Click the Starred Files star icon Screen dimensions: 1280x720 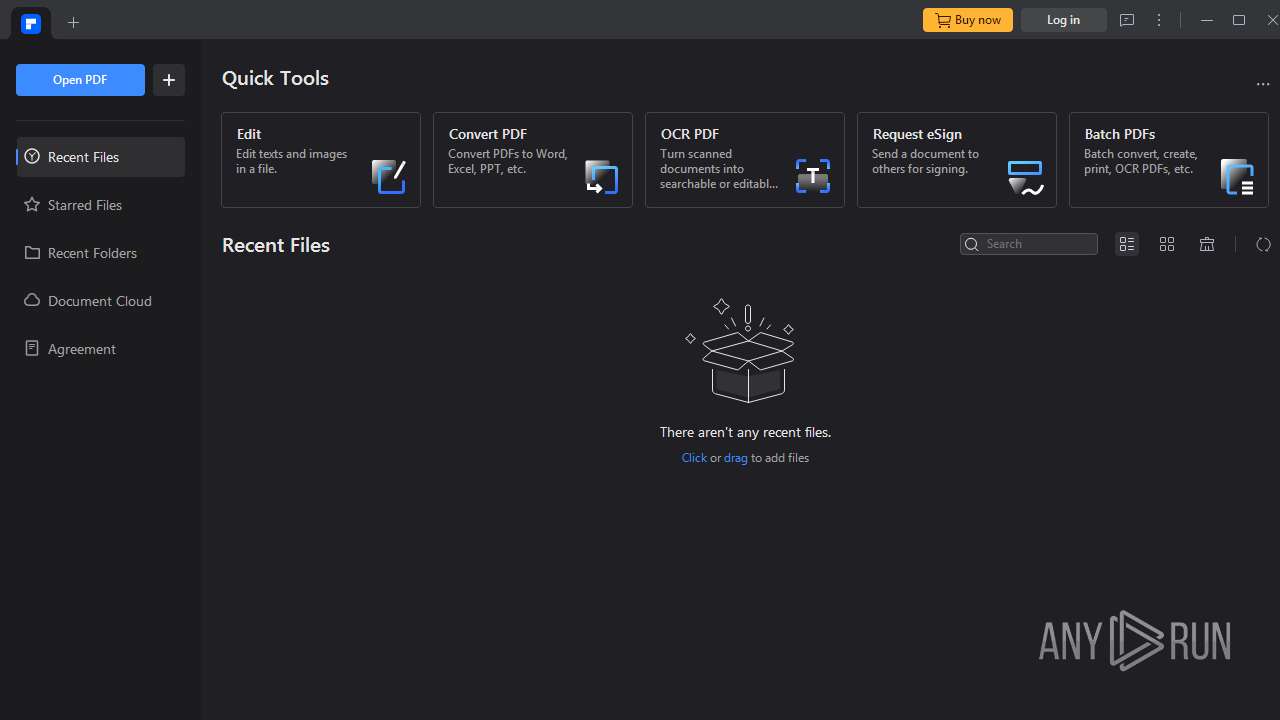click(32, 205)
